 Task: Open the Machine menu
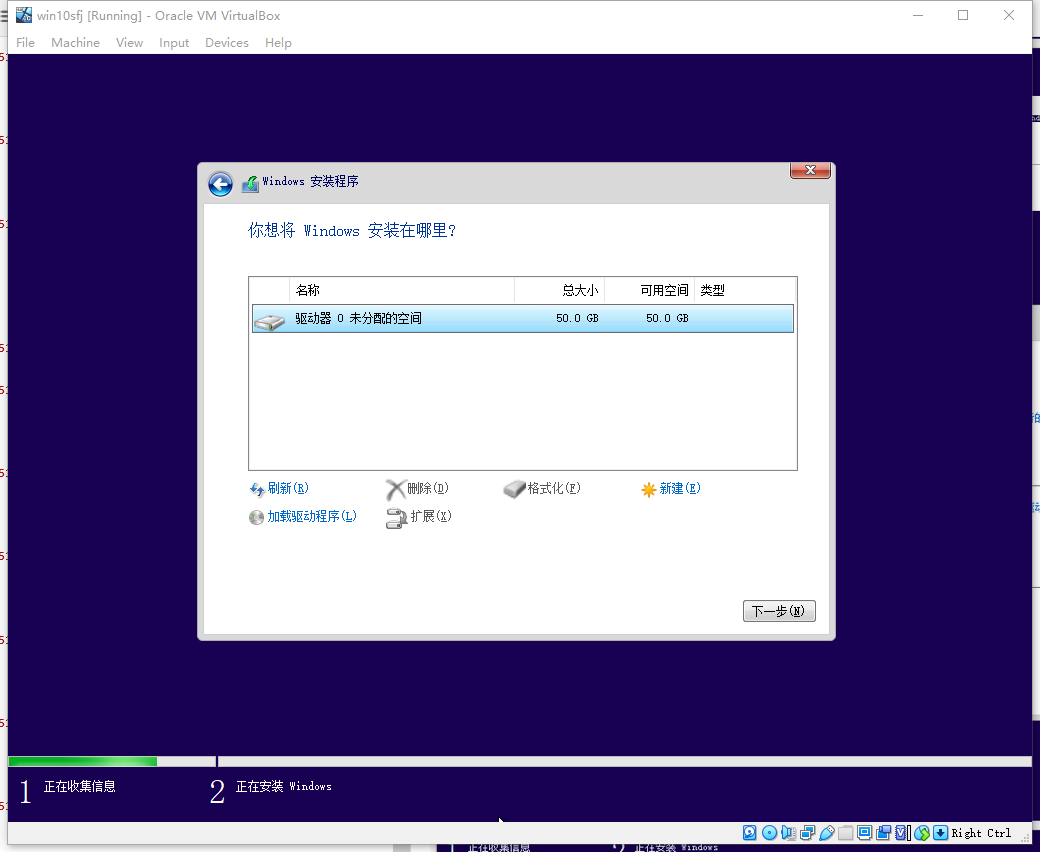[76, 42]
